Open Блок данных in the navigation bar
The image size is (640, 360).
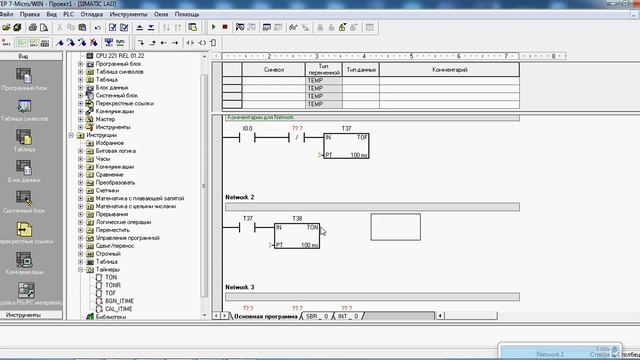pyautogui.click(x=24, y=171)
